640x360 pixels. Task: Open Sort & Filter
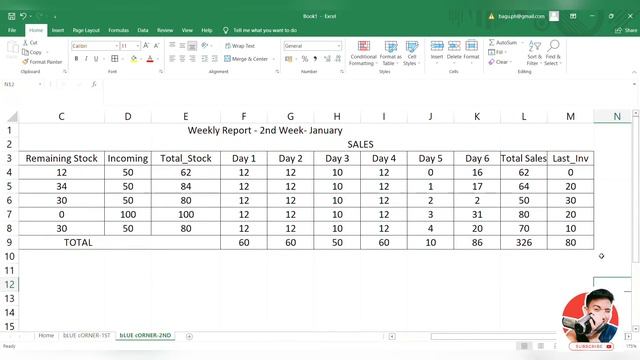(x=534, y=53)
